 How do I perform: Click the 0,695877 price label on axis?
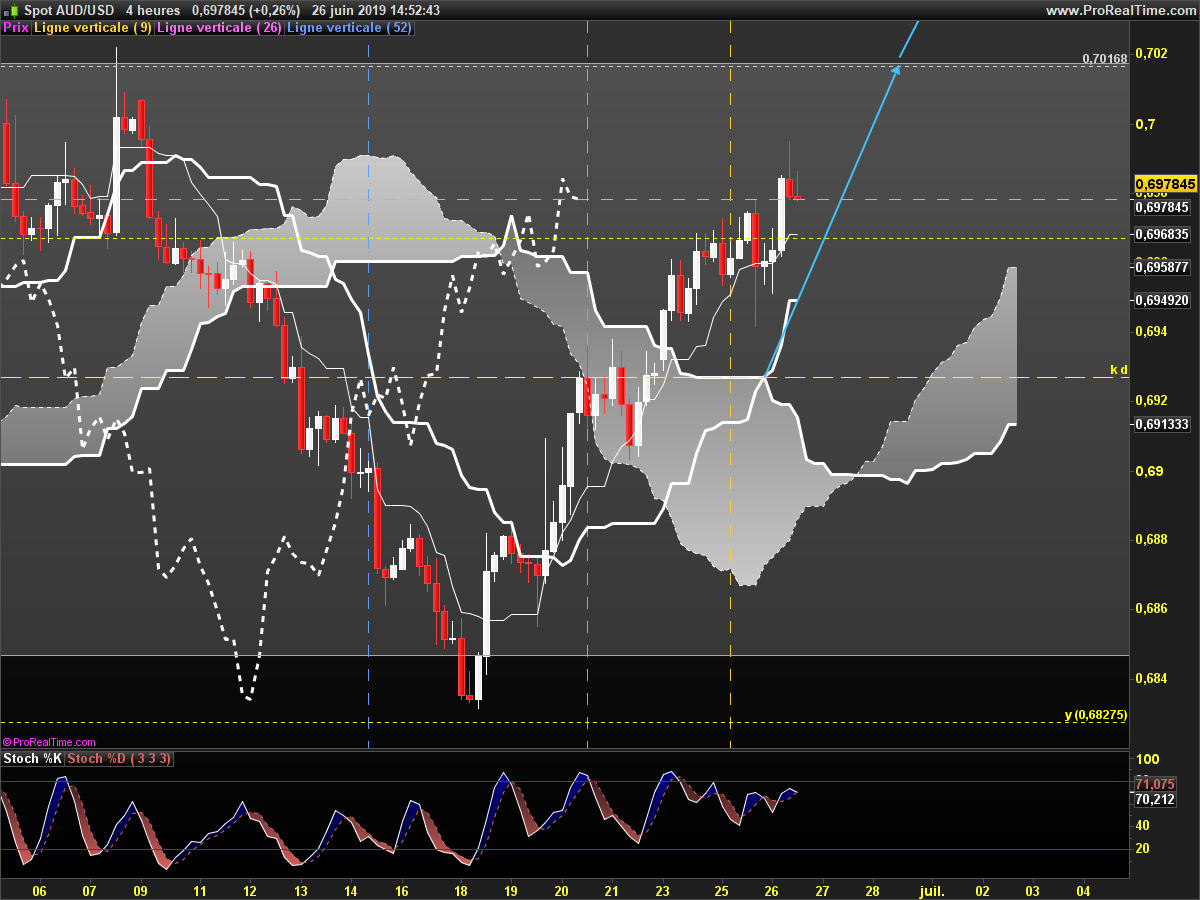coord(1162,267)
